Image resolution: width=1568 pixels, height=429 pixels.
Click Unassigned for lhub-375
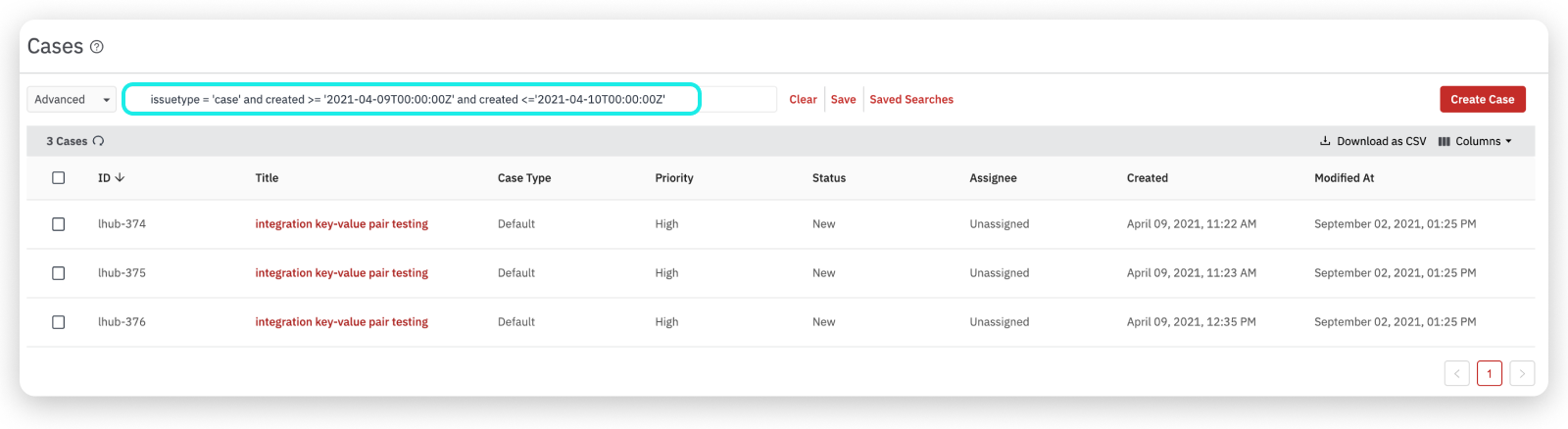[999, 273]
